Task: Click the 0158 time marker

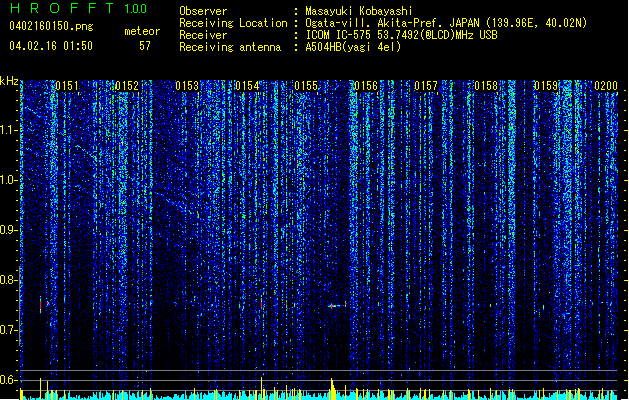Action: tap(486, 86)
